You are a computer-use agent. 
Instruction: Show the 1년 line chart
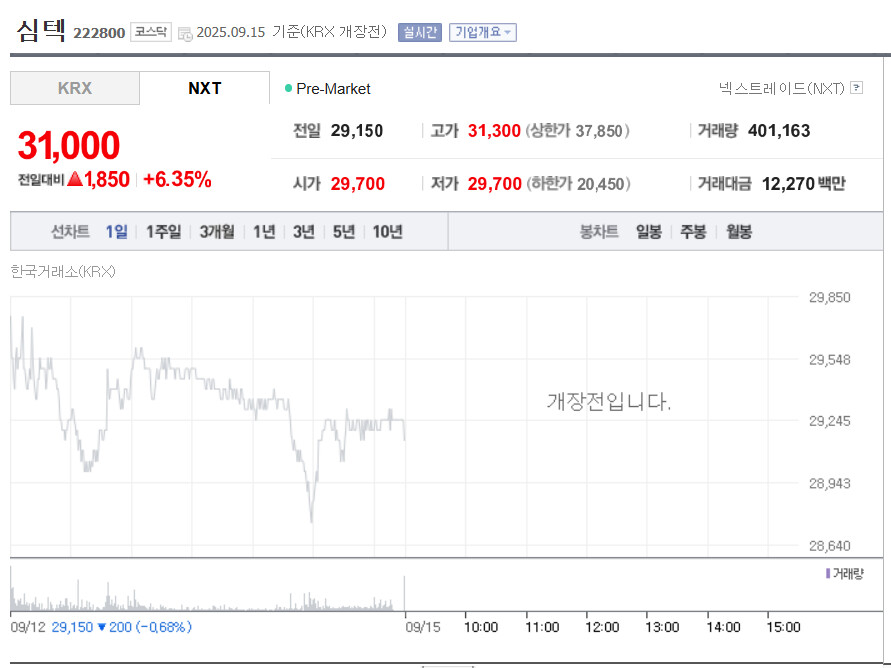[x=264, y=232]
